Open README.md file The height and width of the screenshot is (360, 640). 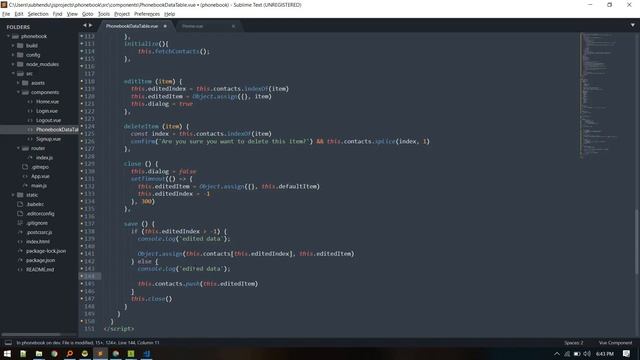pos(40,270)
